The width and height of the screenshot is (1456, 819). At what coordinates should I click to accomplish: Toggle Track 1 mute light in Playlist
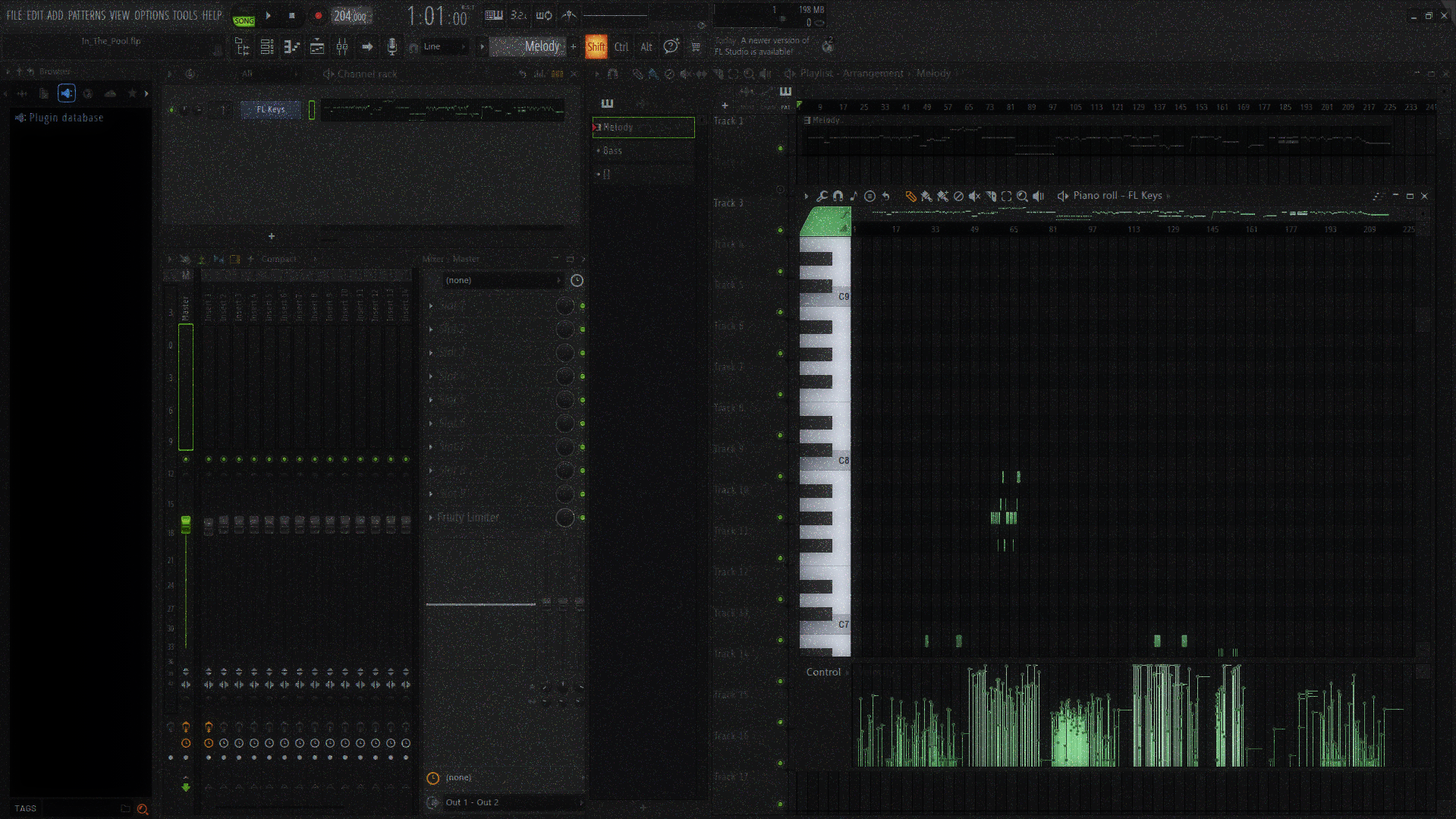click(780, 149)
